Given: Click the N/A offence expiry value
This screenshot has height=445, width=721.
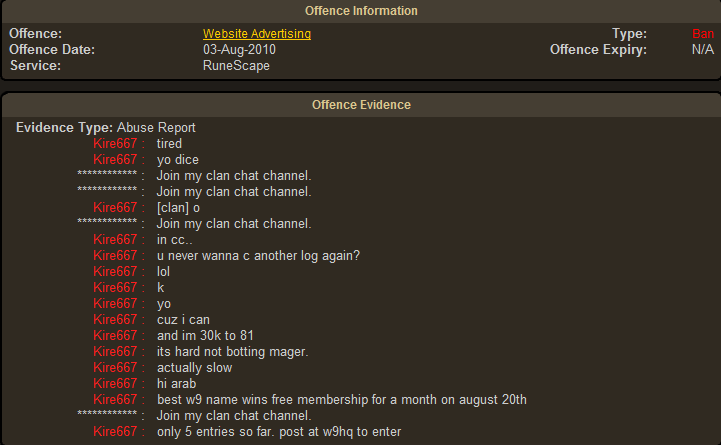Looking at the screenshot, I should tap(702, 50).
